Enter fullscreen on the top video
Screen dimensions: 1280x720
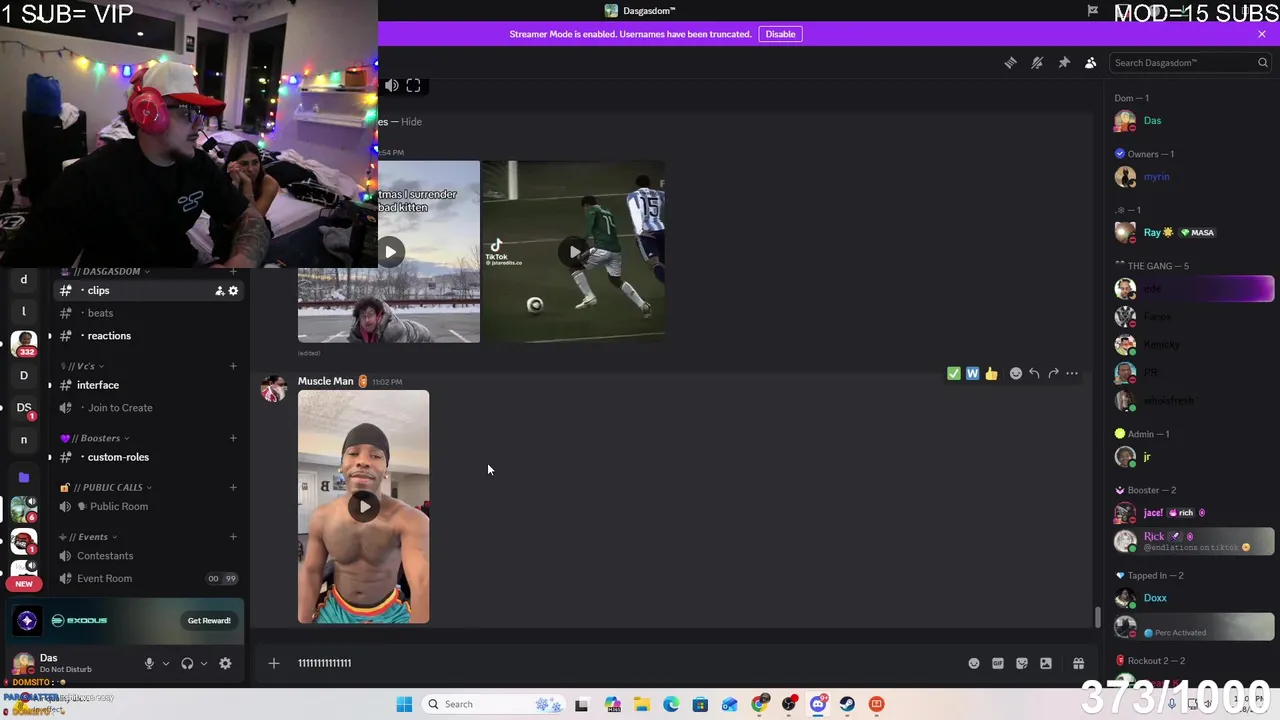click(x=413, y=86)
